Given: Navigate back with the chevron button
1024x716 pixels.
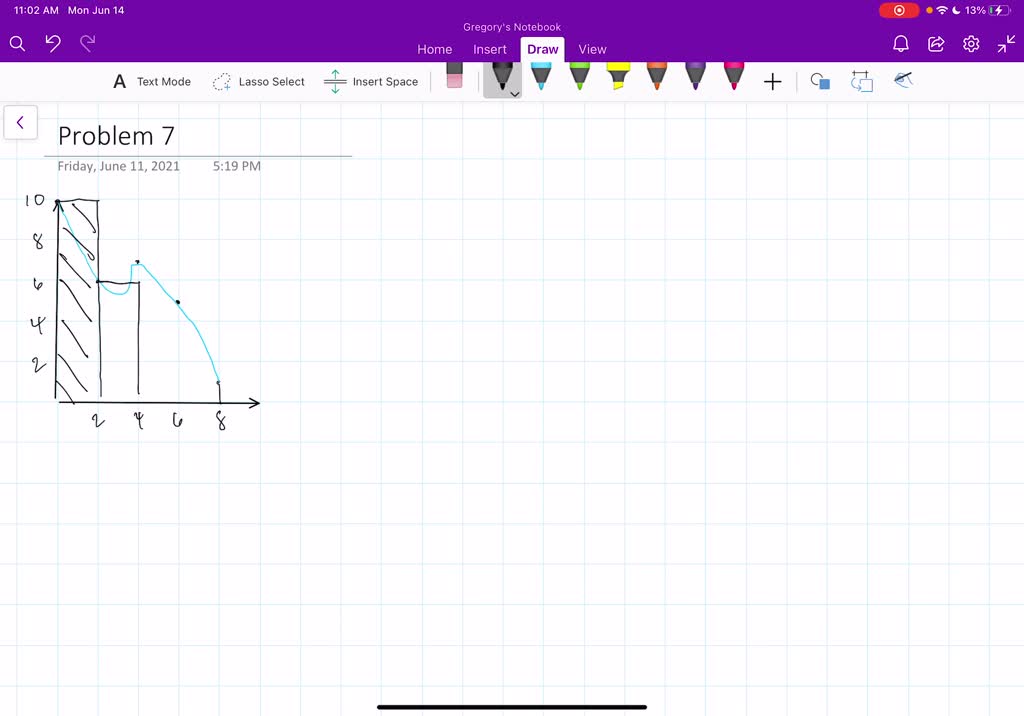Looking at the screenshot, I should (x=21, y=122).
